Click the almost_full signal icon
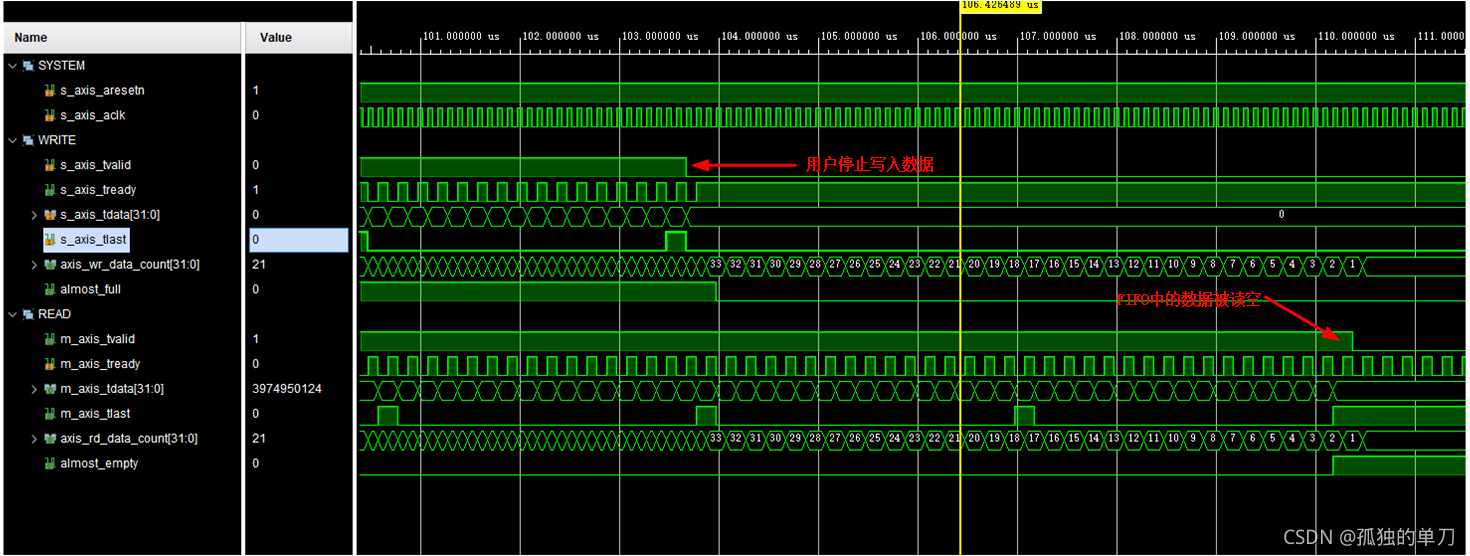 [50, 290]
